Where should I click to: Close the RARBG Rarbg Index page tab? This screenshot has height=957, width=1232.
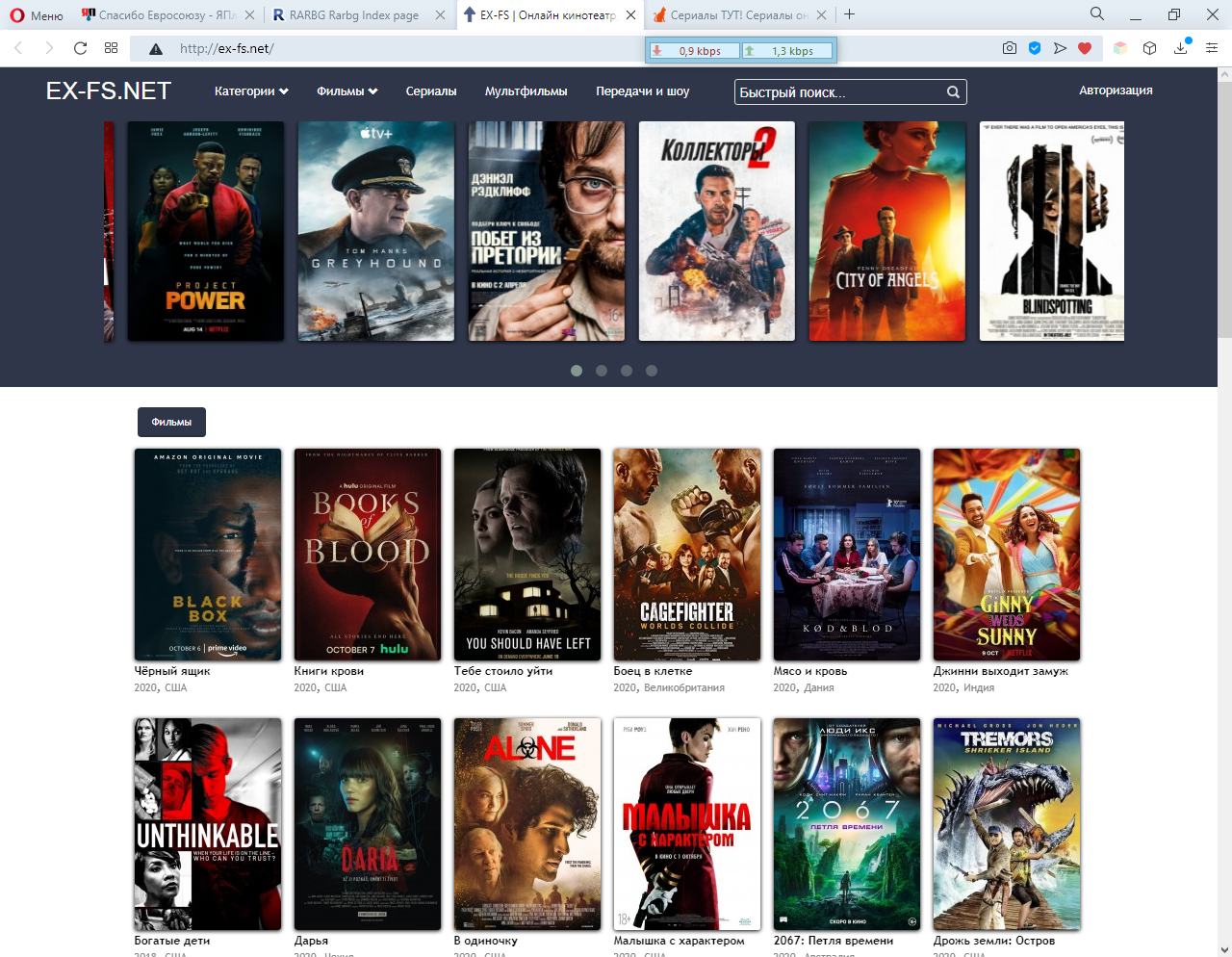(440, 15)
